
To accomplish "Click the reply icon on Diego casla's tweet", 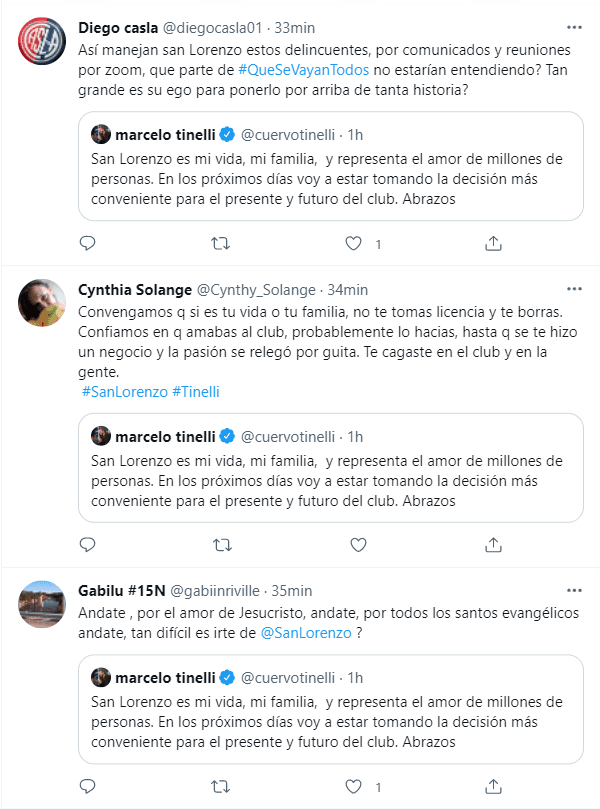I will (87, 242).
